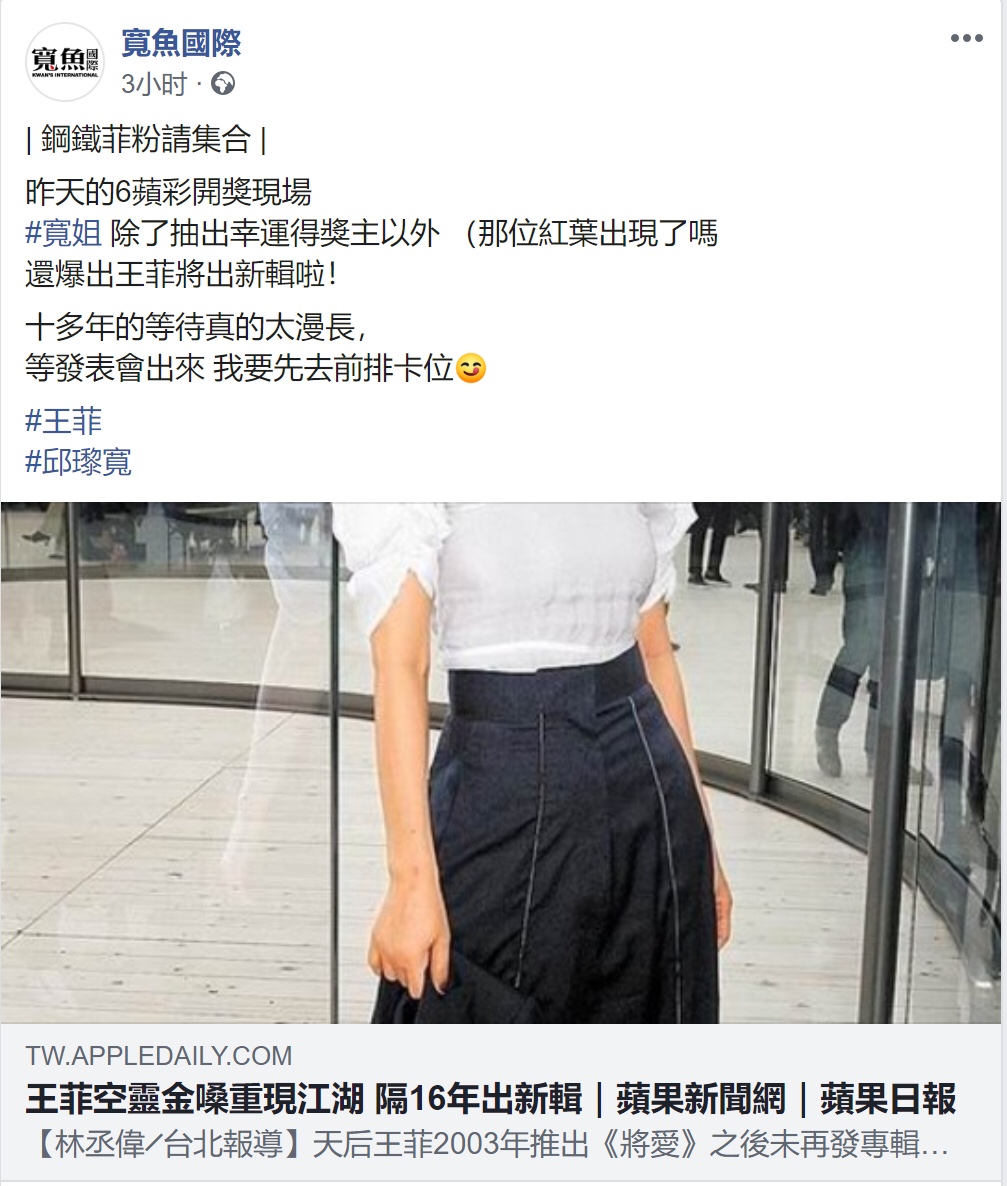Open the TW.APPLEDAILY.COM source link
This screenshot has height=1186, width=1007.
pos(159,1055)
